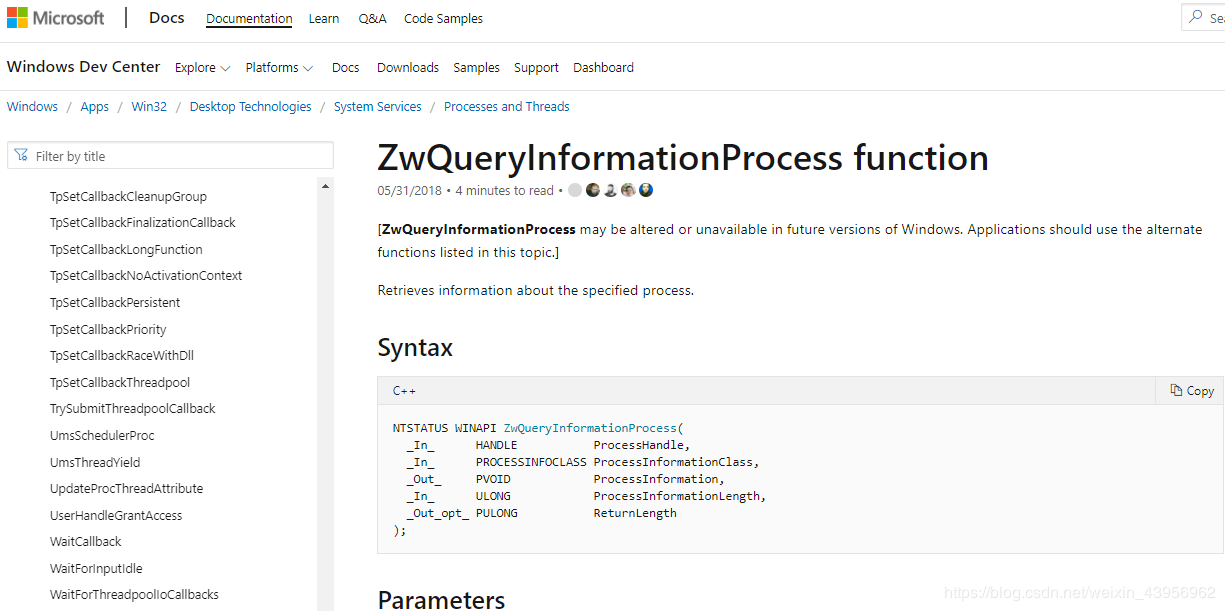Type in the Filter by title field
The height and width of the screenshot is (611, 1225).
pos(180,156)
